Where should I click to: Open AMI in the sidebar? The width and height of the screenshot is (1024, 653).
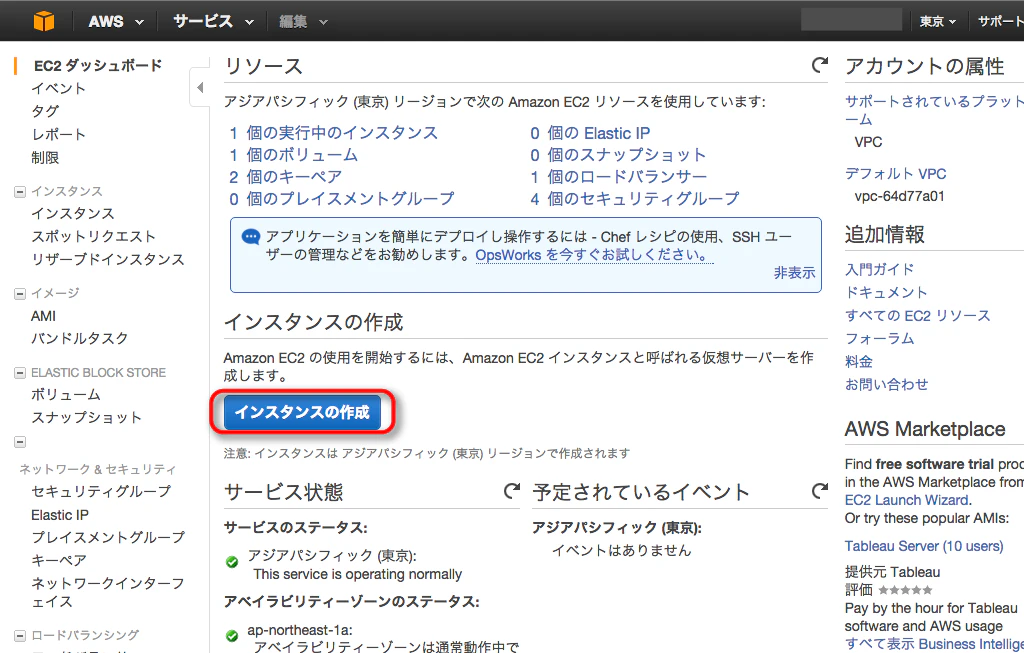point(44,316)
